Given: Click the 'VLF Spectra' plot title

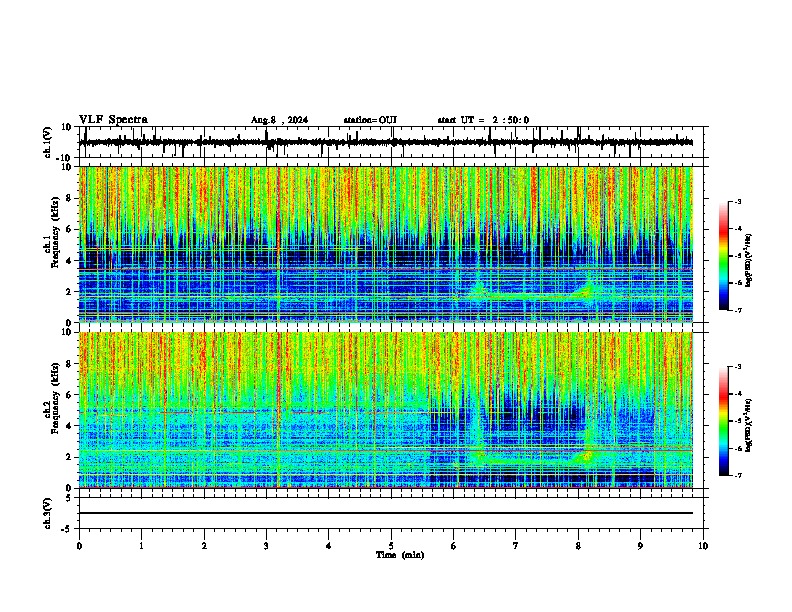Looking at the screenshot, I should pyautogui.click(x=113, y=120).
